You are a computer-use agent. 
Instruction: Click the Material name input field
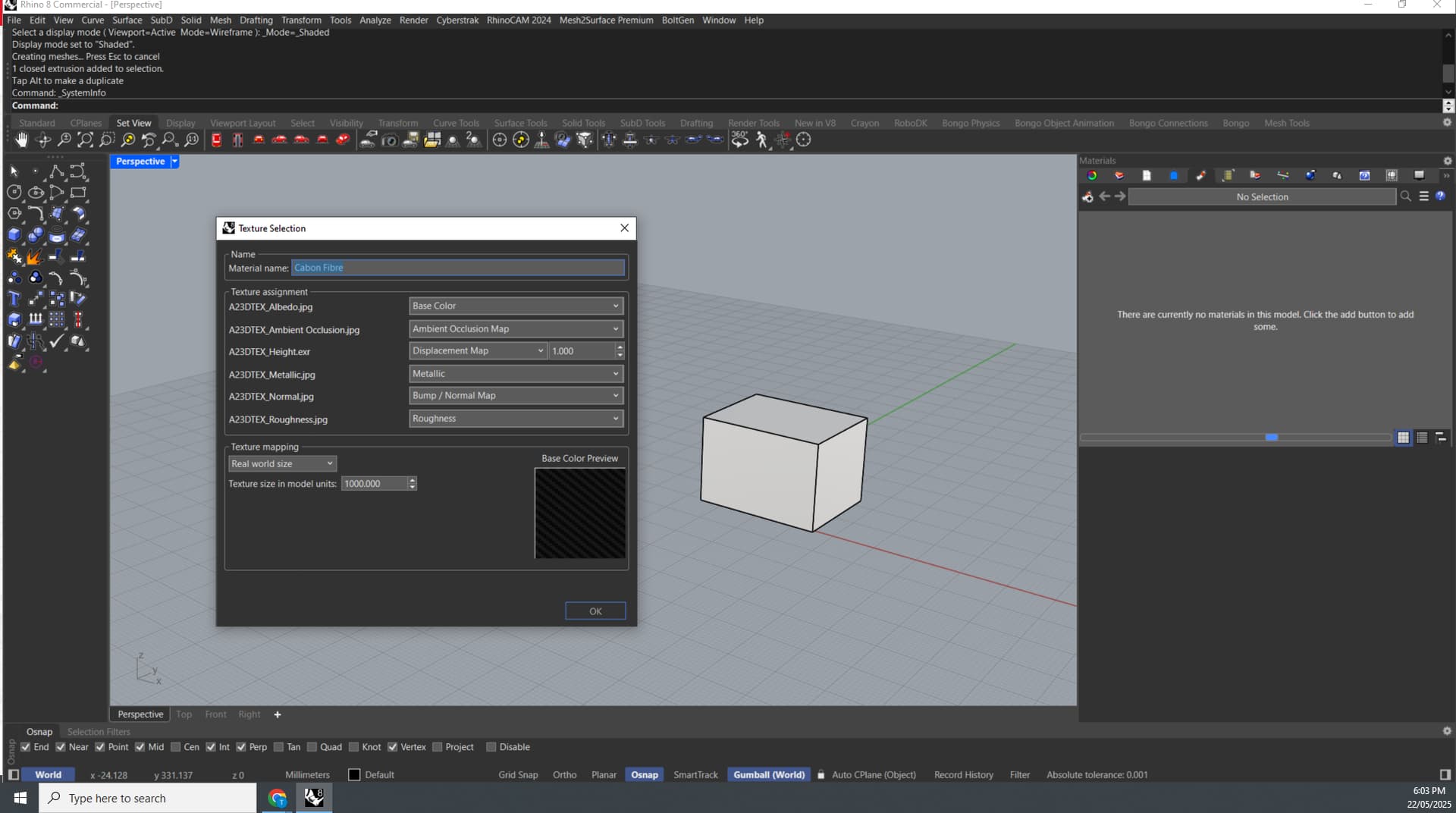click(x=458, y=268)
